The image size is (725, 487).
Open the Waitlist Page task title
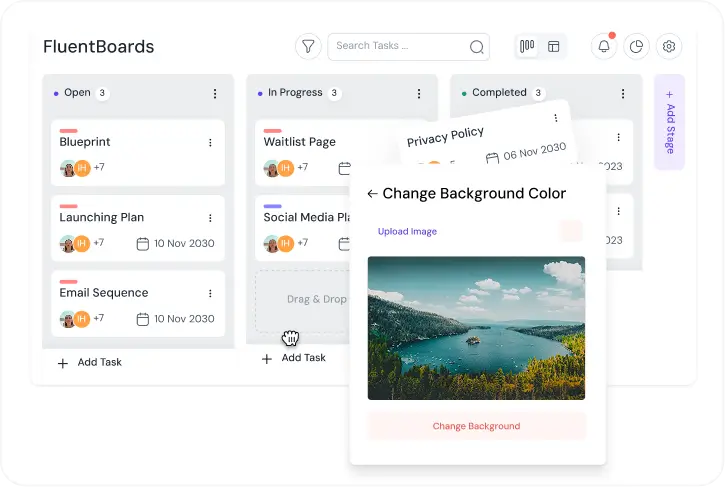300,142
